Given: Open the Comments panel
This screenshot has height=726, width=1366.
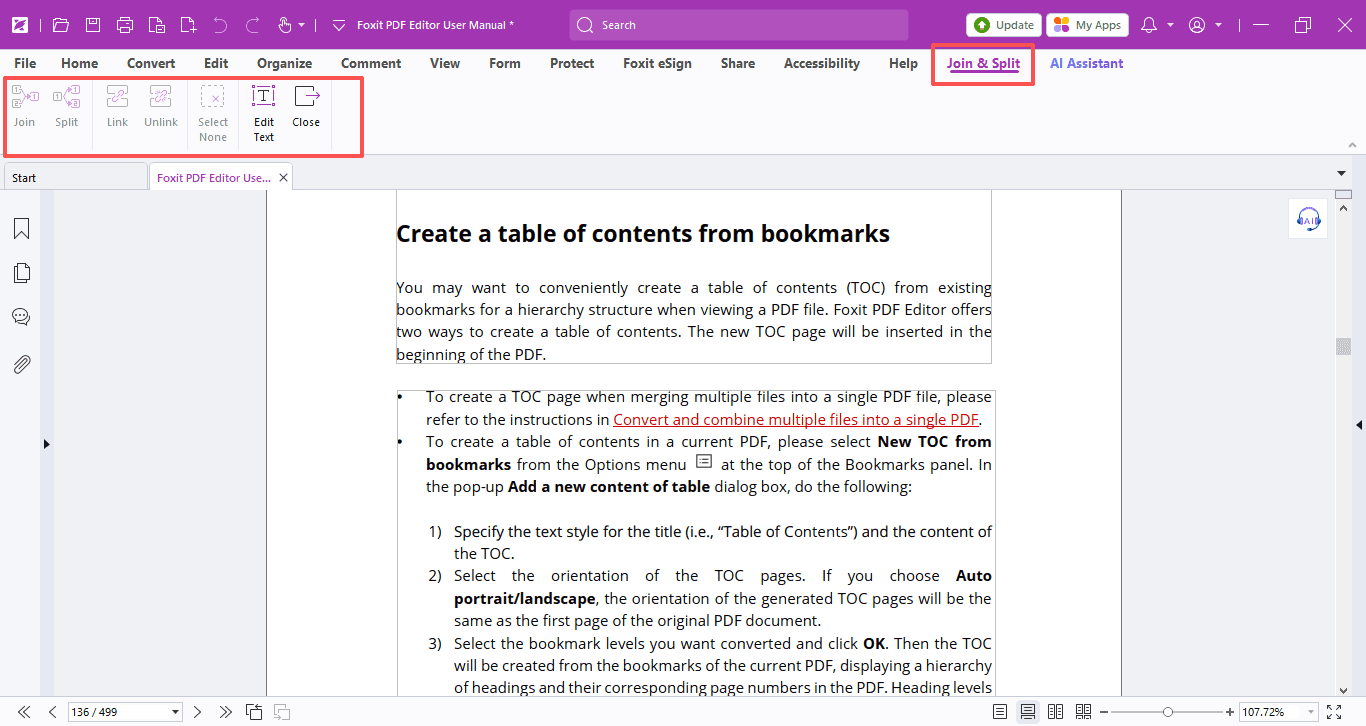Looking at the screenshot, I should point(21,317).
